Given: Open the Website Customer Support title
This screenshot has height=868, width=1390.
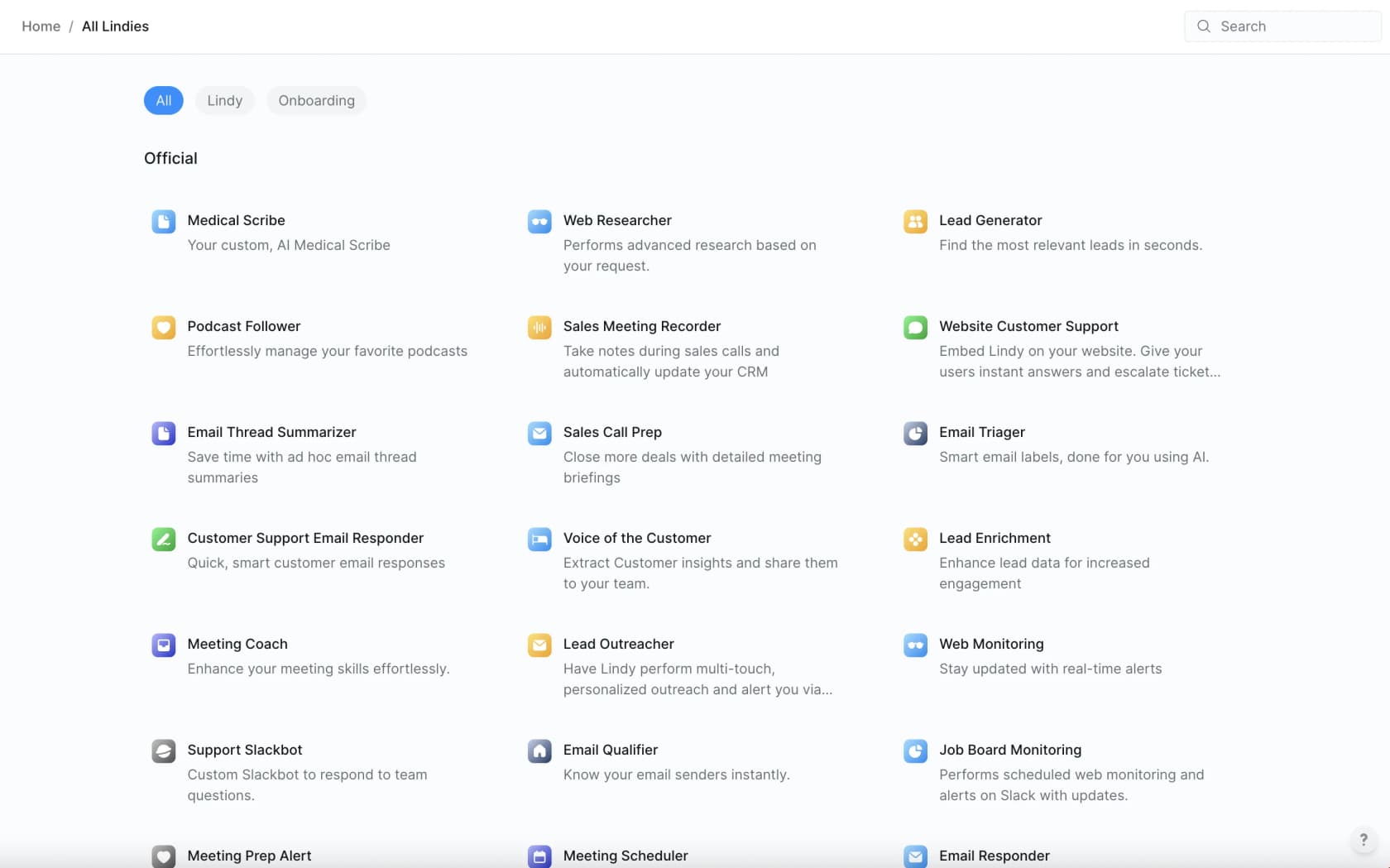Looking at the screenshot, I should (1028, 326).
